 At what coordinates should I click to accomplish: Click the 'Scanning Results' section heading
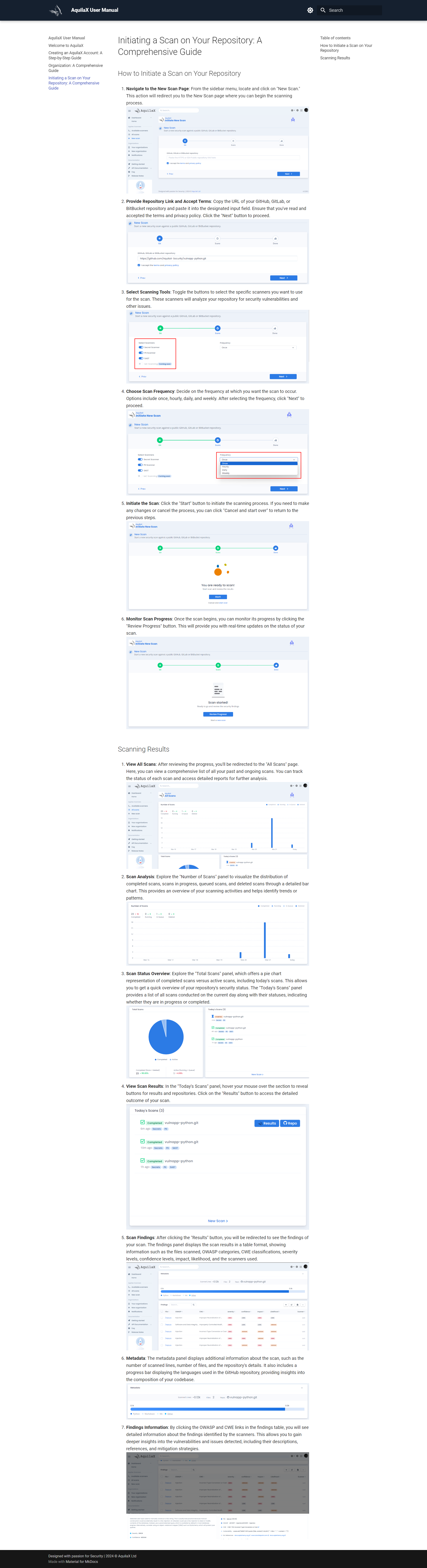coord(144,749)
